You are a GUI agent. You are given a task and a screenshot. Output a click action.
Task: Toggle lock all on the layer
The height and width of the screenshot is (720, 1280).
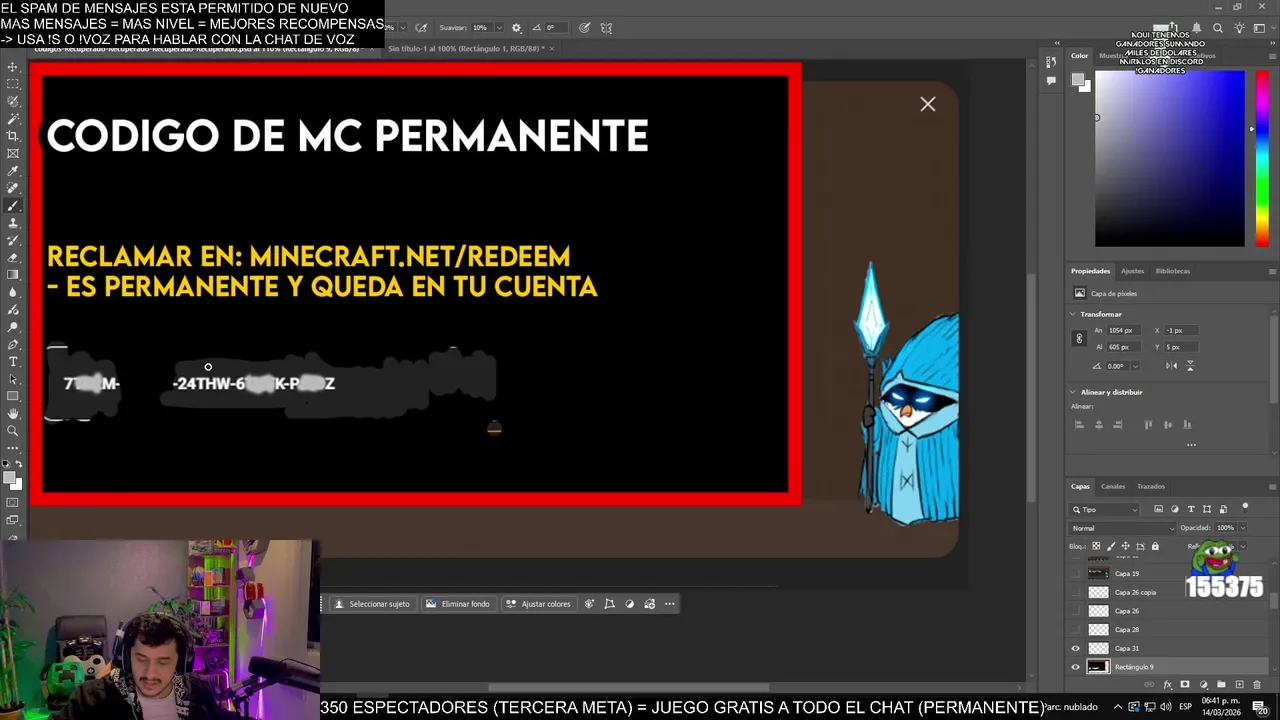pos(1155,546)
